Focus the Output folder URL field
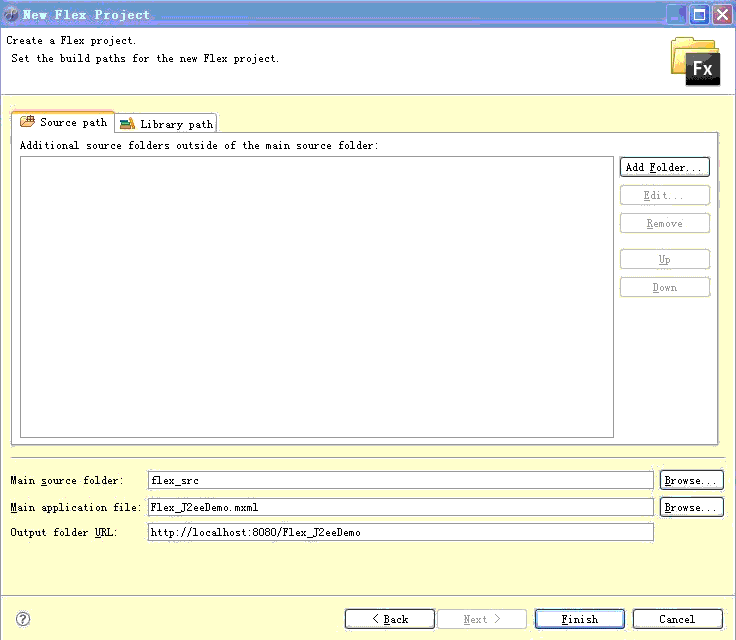736x640 pixels. tap(400, 532)
